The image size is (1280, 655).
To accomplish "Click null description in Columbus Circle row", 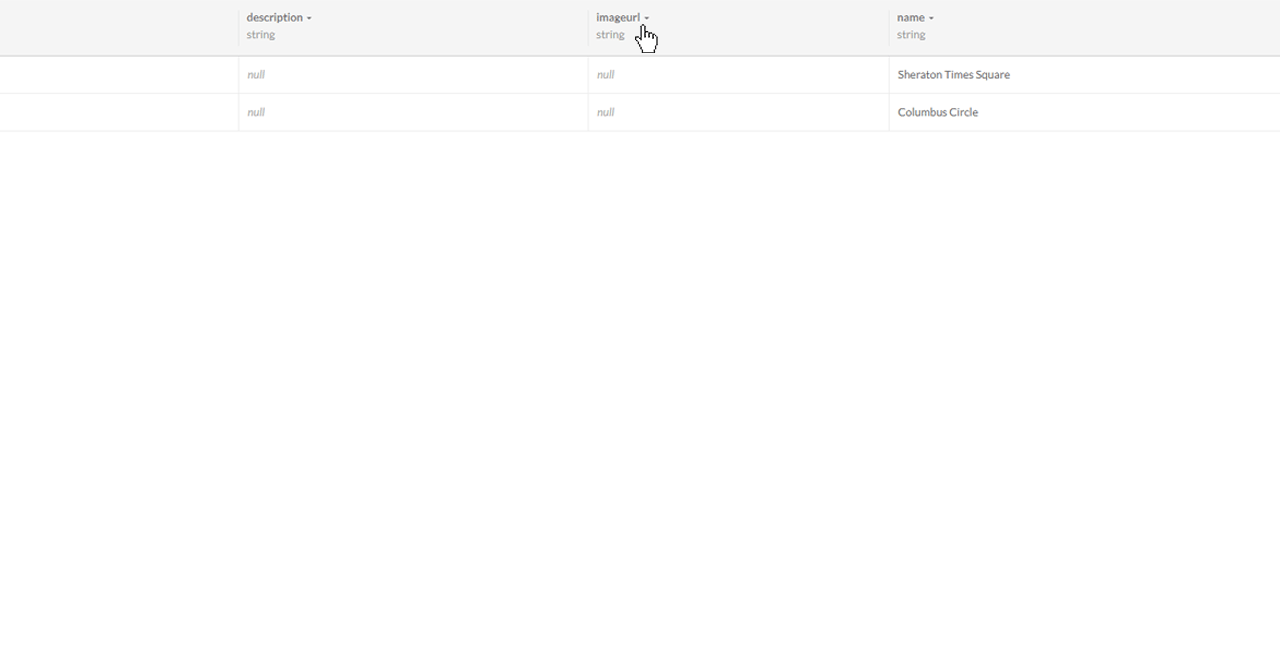I will pyautogui.click(x=256, y=112).
